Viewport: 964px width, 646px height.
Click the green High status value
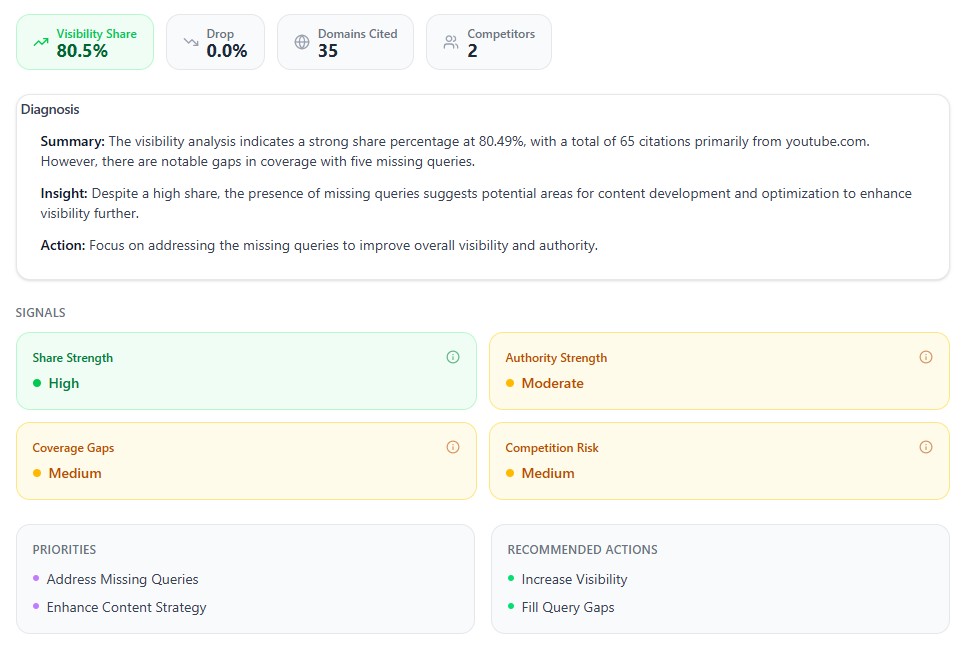(x=64, y=383)
